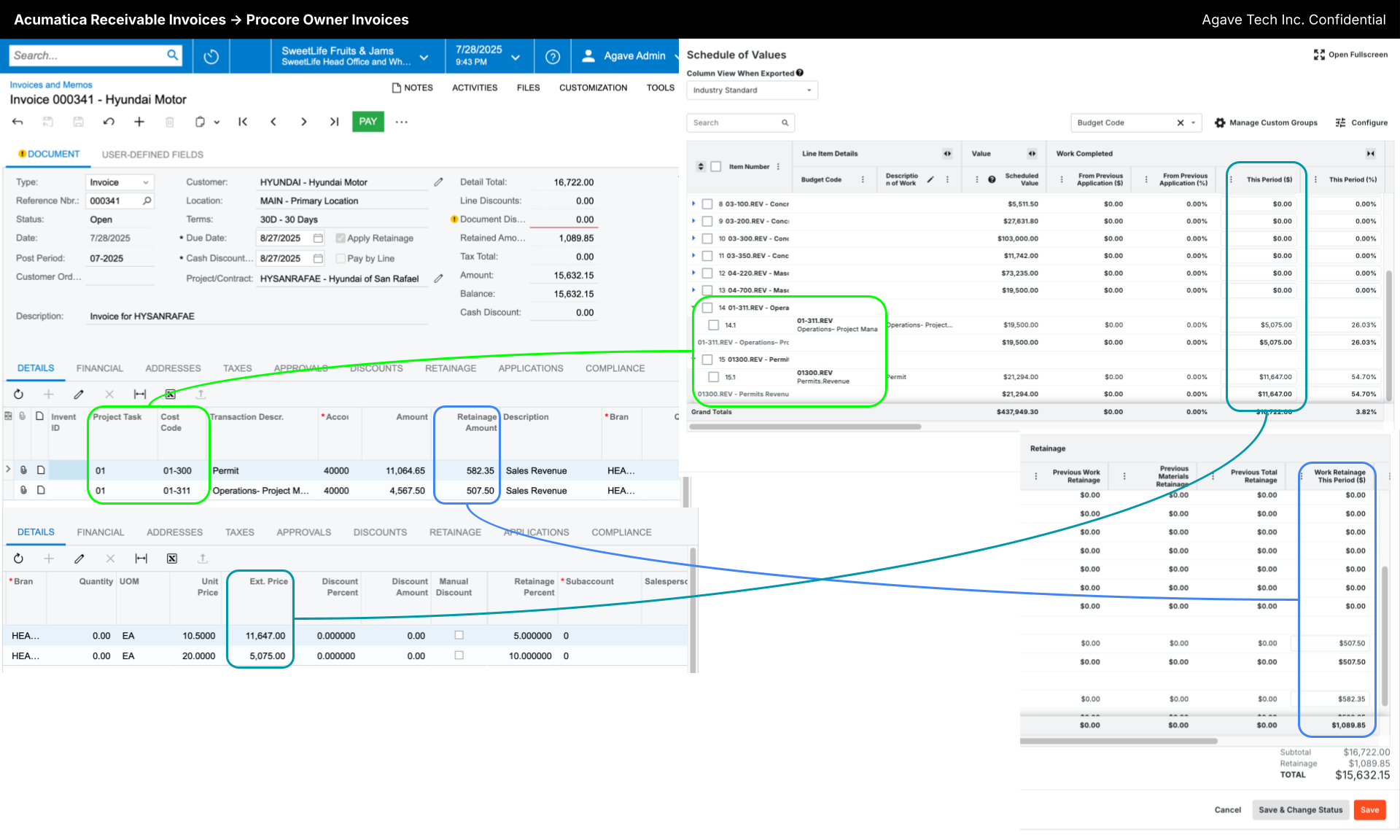This screenshot has width=1400, height=840.
Task: Click the back arrow in the invoice toolbar
Action: [x=17, y=122]
